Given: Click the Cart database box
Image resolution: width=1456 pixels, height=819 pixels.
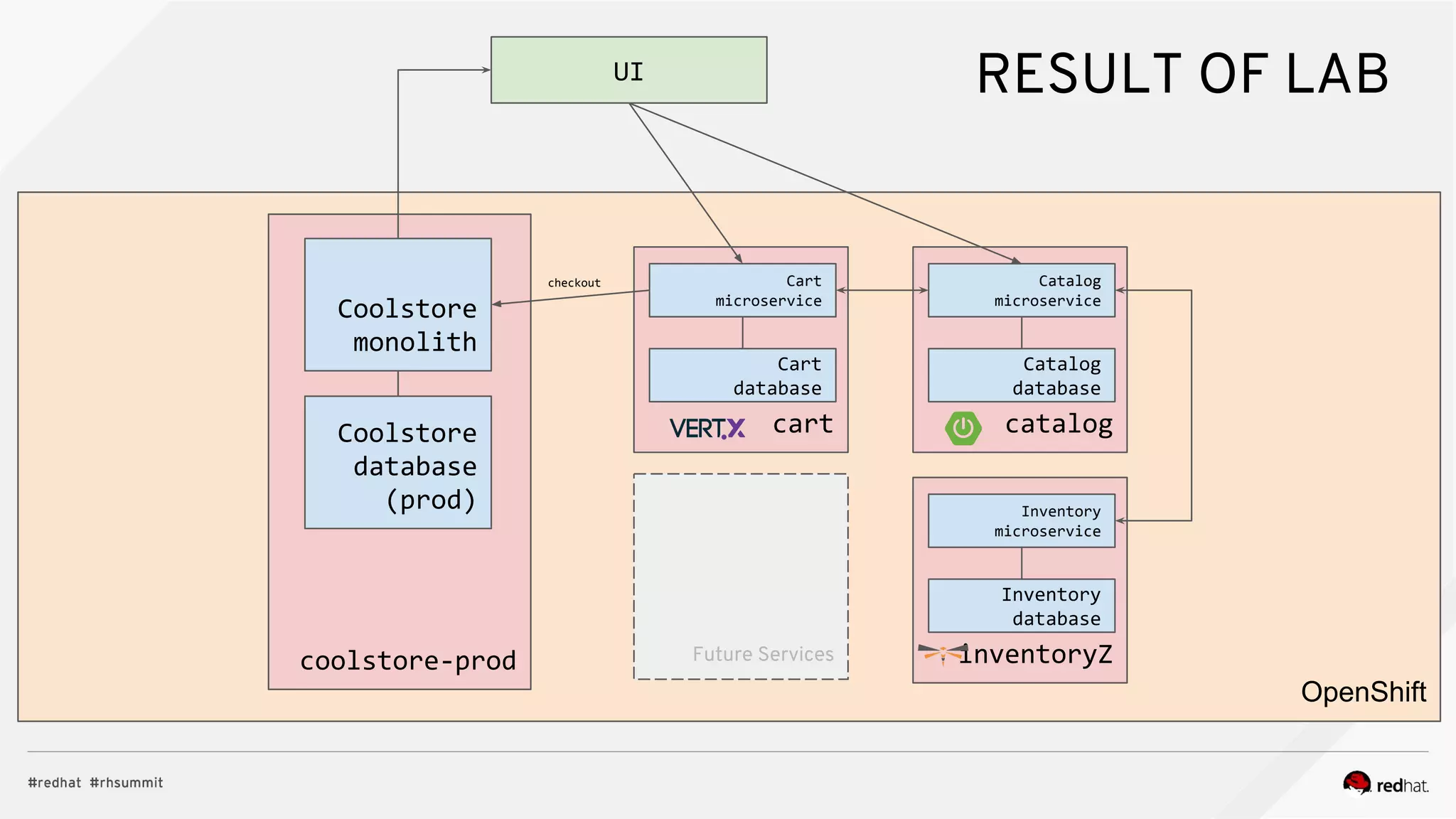Looking at the screenshot, I should pos(742,375).
